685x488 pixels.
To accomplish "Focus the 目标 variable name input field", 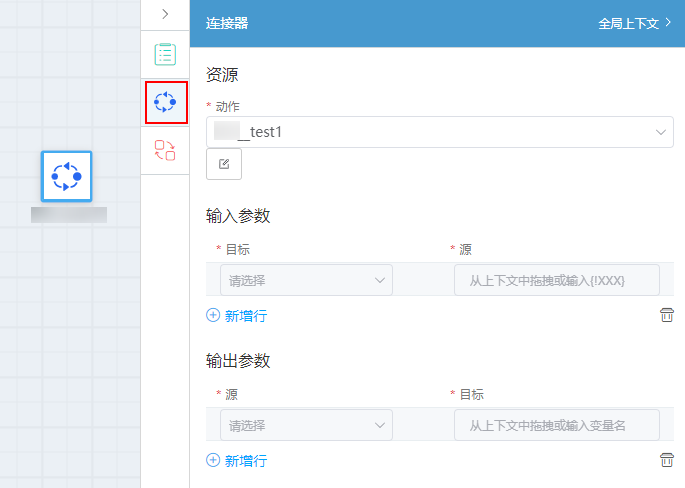I will (x=557, y=425).
